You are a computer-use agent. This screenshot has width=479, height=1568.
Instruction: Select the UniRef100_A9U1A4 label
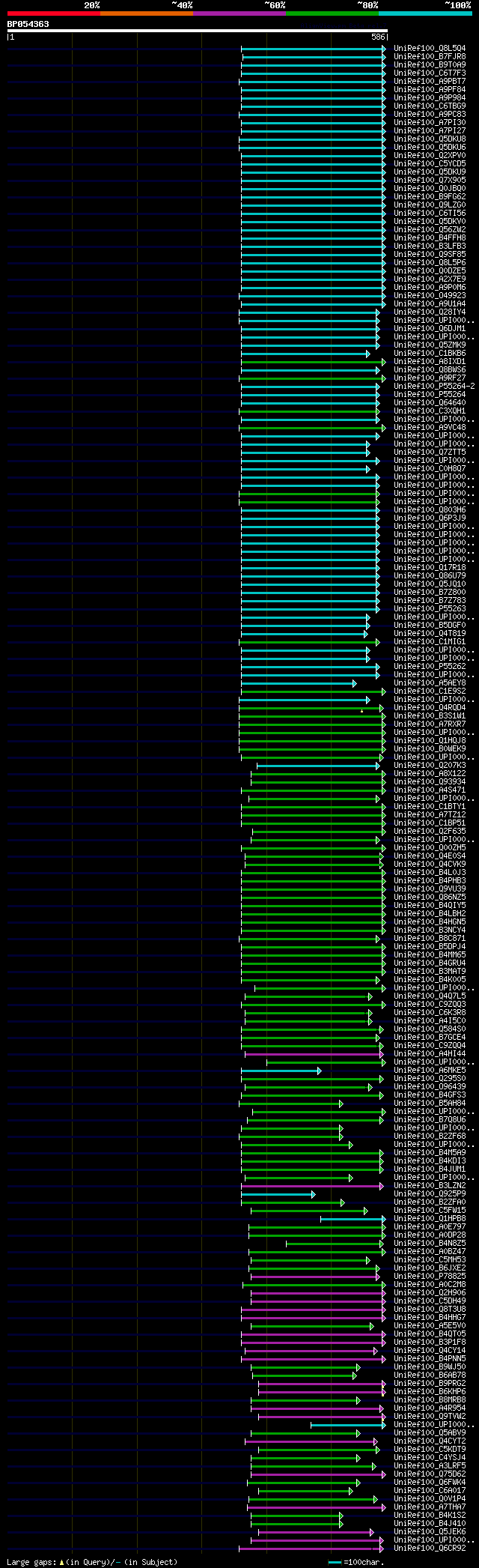[430, 303]
